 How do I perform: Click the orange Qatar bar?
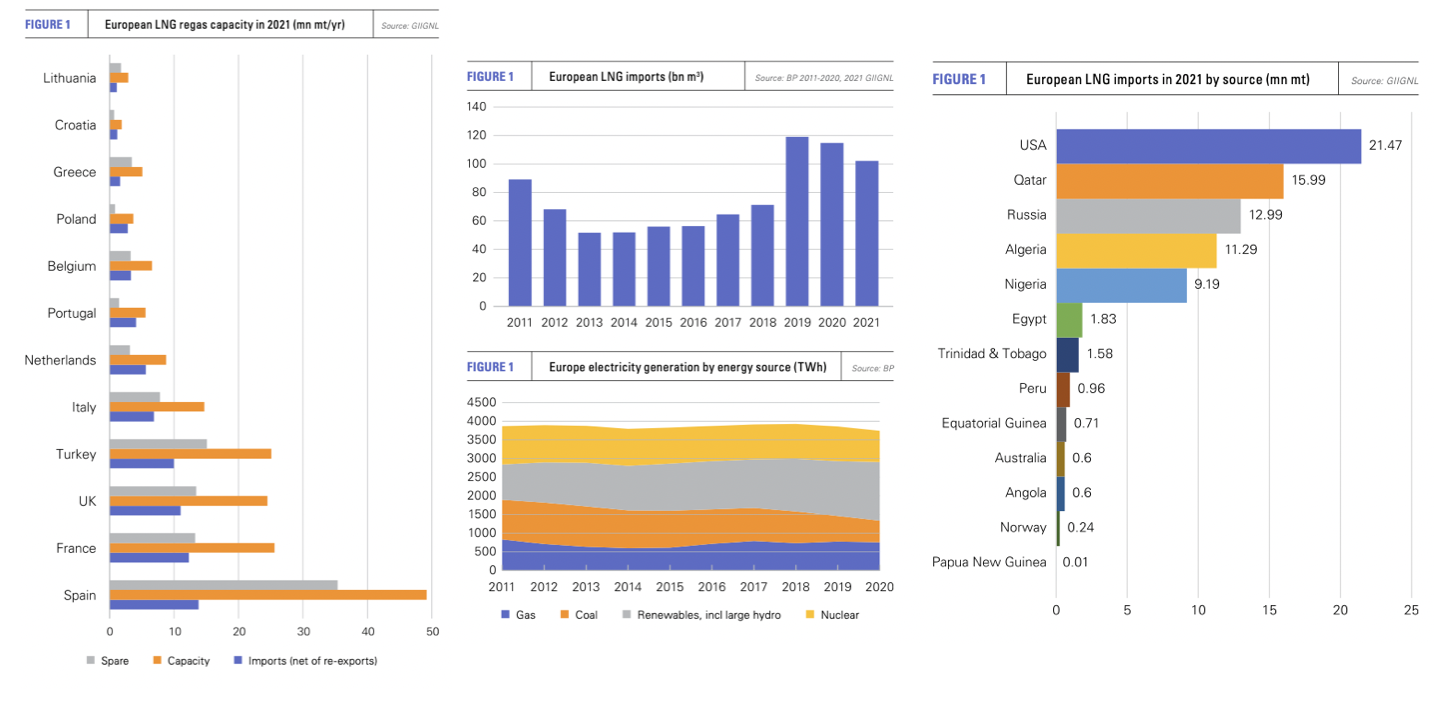click(1169, 181)
